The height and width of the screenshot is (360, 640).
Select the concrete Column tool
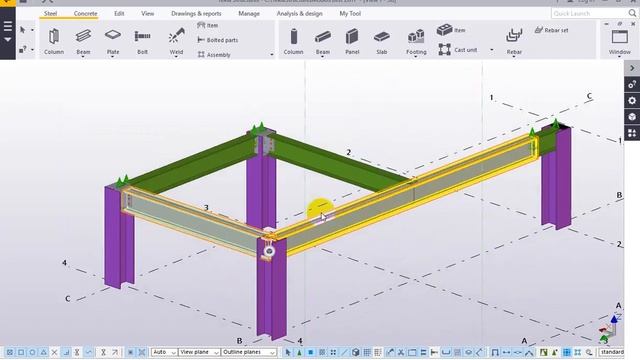pos(293,41)
